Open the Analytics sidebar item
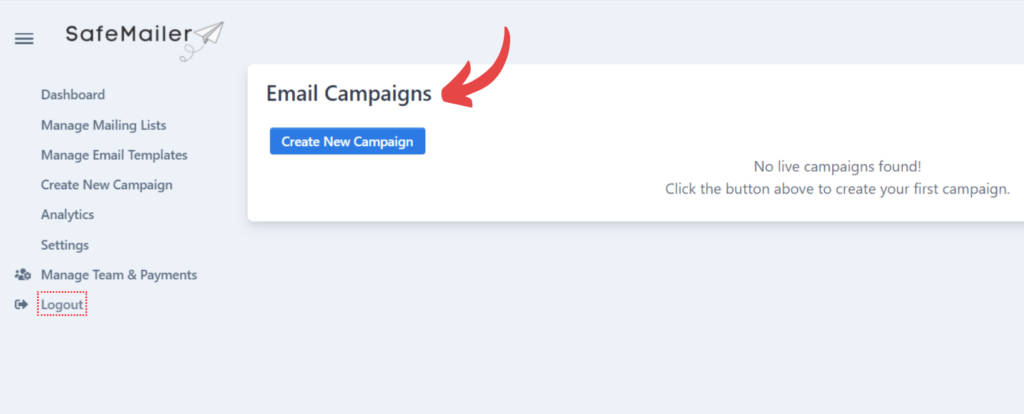The height and width of the screenshot is (414, 1024). (67, 215)
